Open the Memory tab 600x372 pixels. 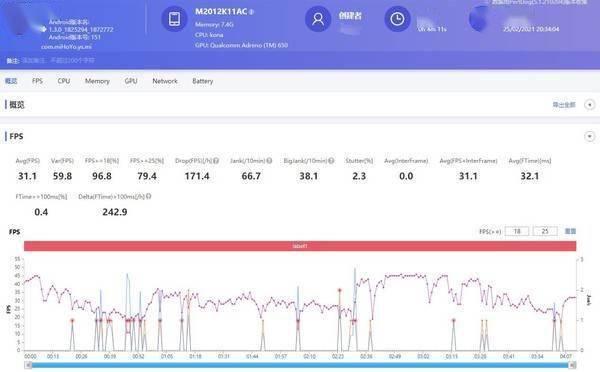pos(97,81)
